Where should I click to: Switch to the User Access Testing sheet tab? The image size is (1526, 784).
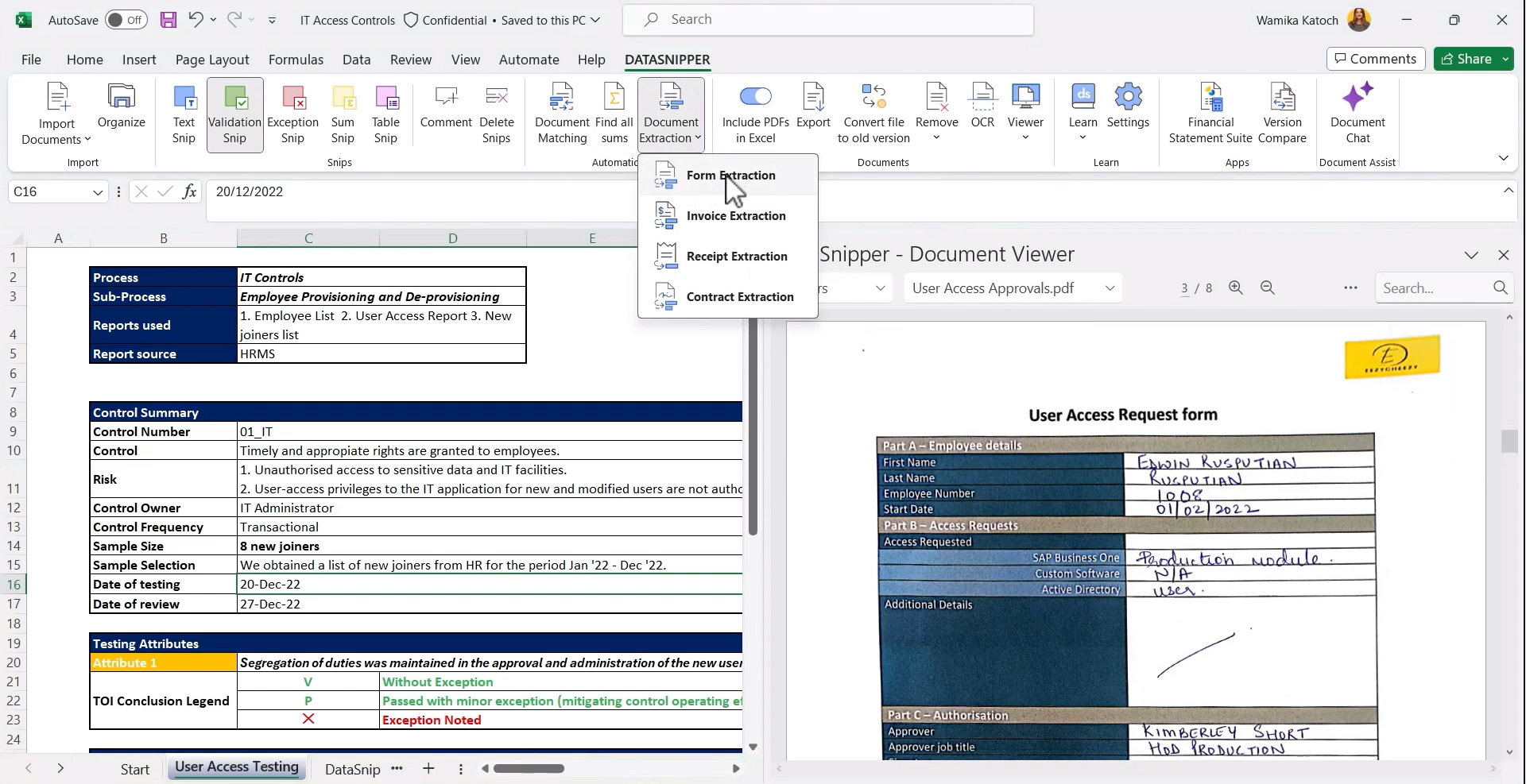coord(236,767)
